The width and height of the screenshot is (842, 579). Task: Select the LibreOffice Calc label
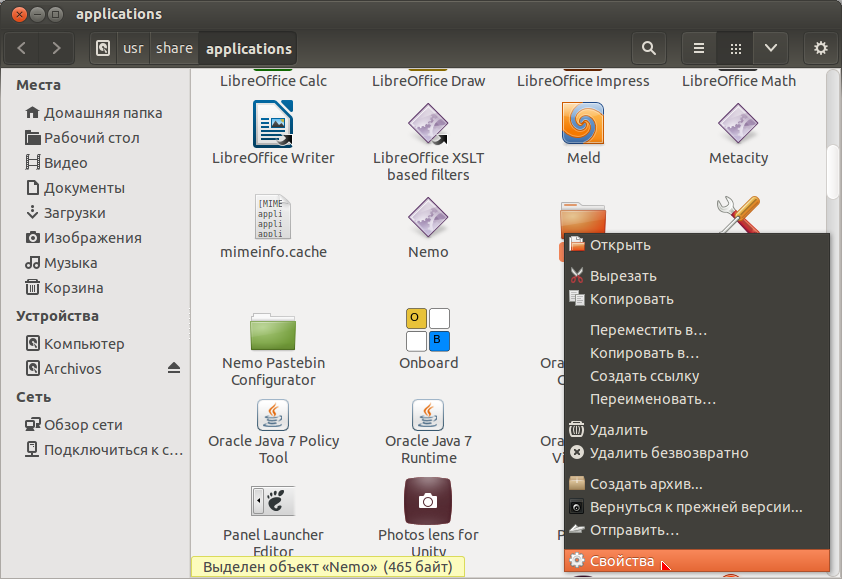[x=273, y=81]
